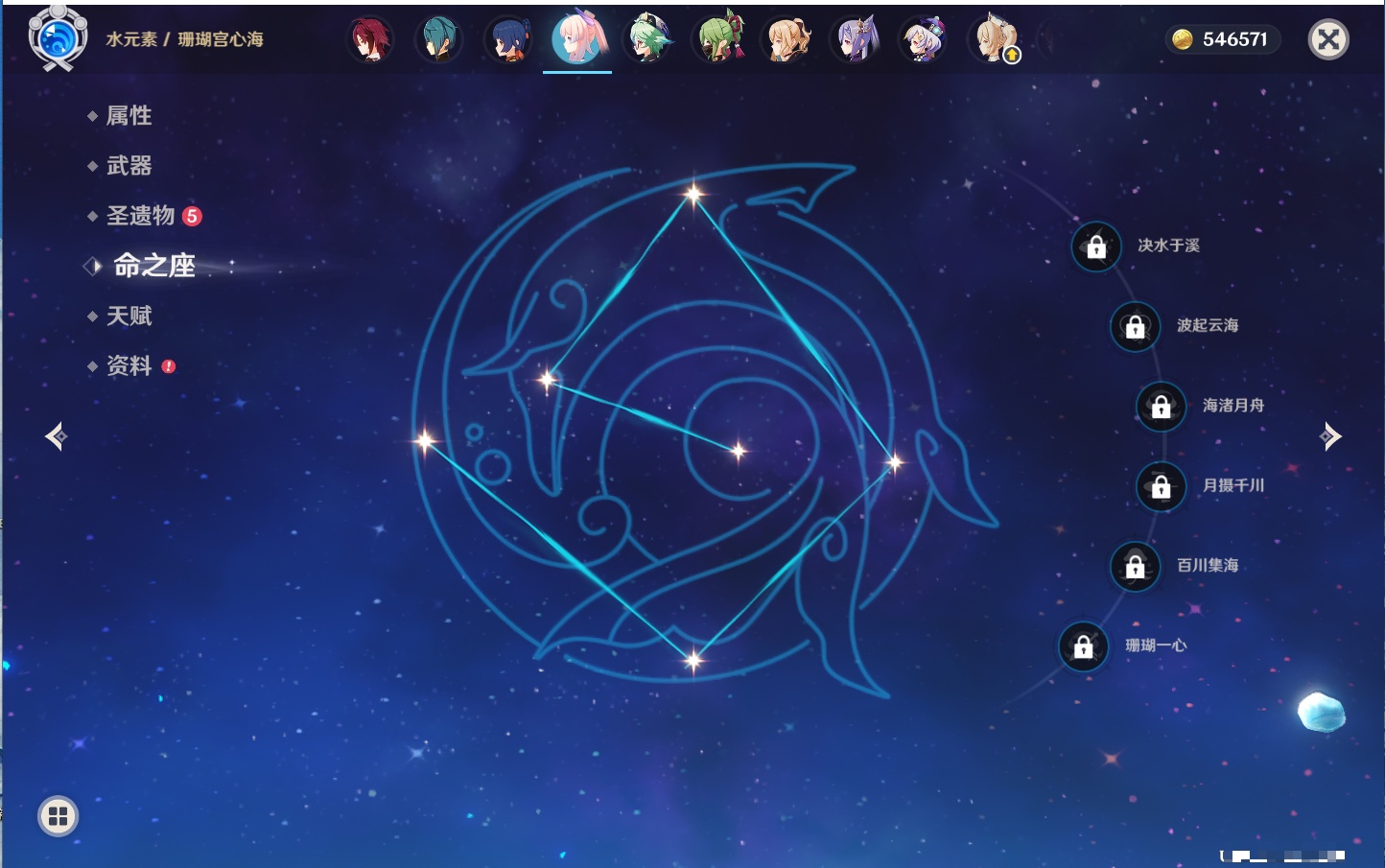Select the pink-haired character portrait
Viewport: 1385px width, 868px height.
point(577,38)
